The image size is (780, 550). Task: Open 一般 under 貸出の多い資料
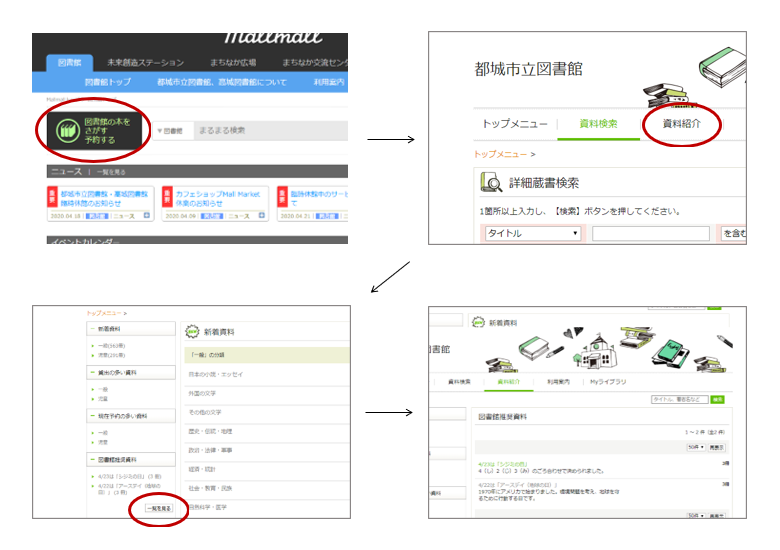click(103, 389)
